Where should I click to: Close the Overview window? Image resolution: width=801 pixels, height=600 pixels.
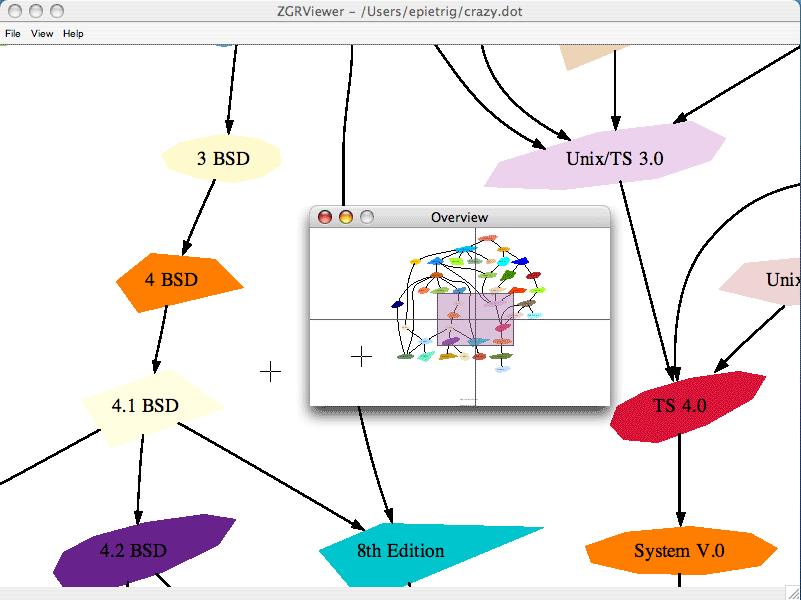click(x=325, y=217)
